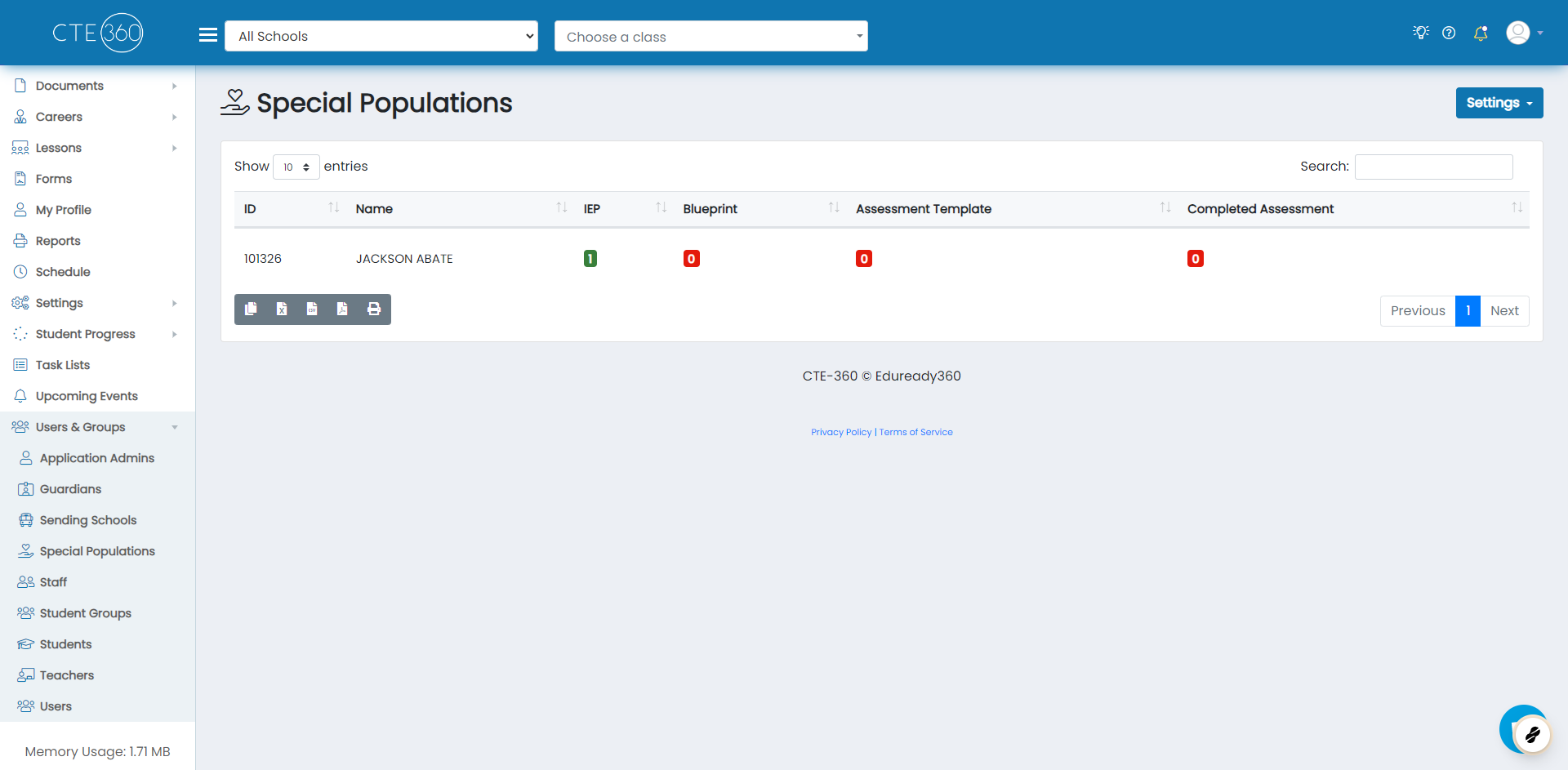The image size is (1568, 770).
Task: Expand the Student Progress submenu arrow
Action: click(x=174, y=334)
